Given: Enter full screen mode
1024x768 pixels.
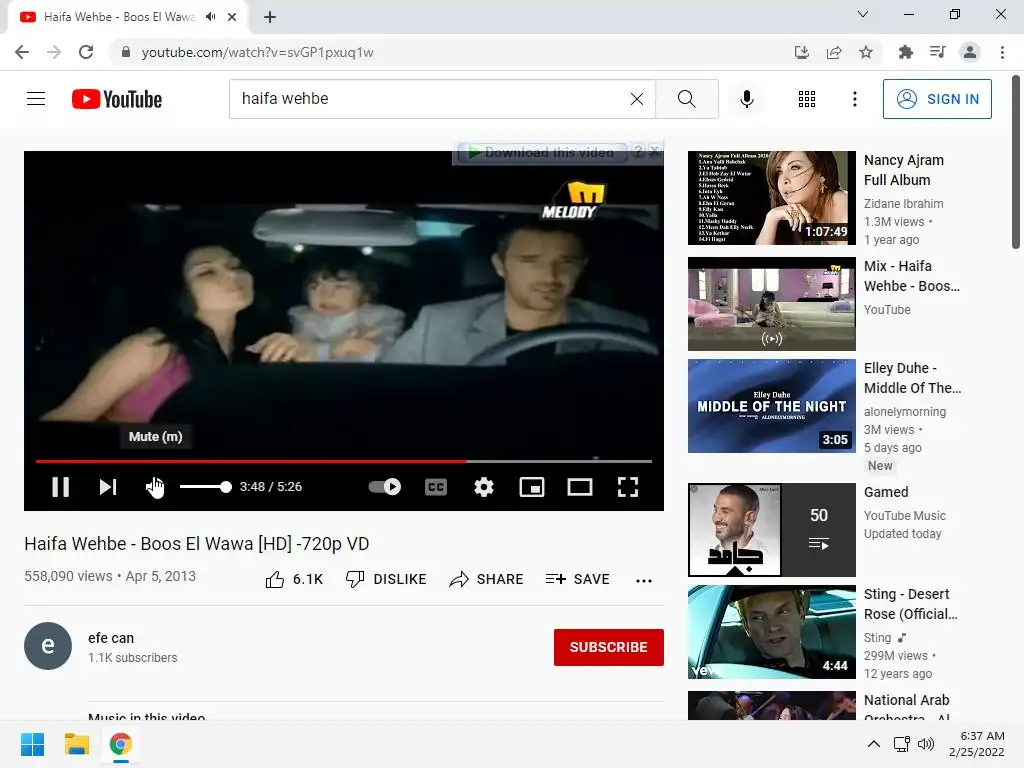Looking at the screenshot, I should (628, 487).
